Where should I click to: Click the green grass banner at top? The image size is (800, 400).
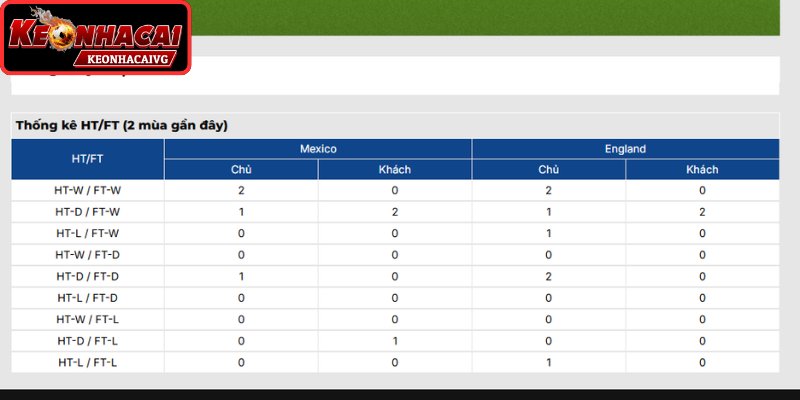(485, 17)
